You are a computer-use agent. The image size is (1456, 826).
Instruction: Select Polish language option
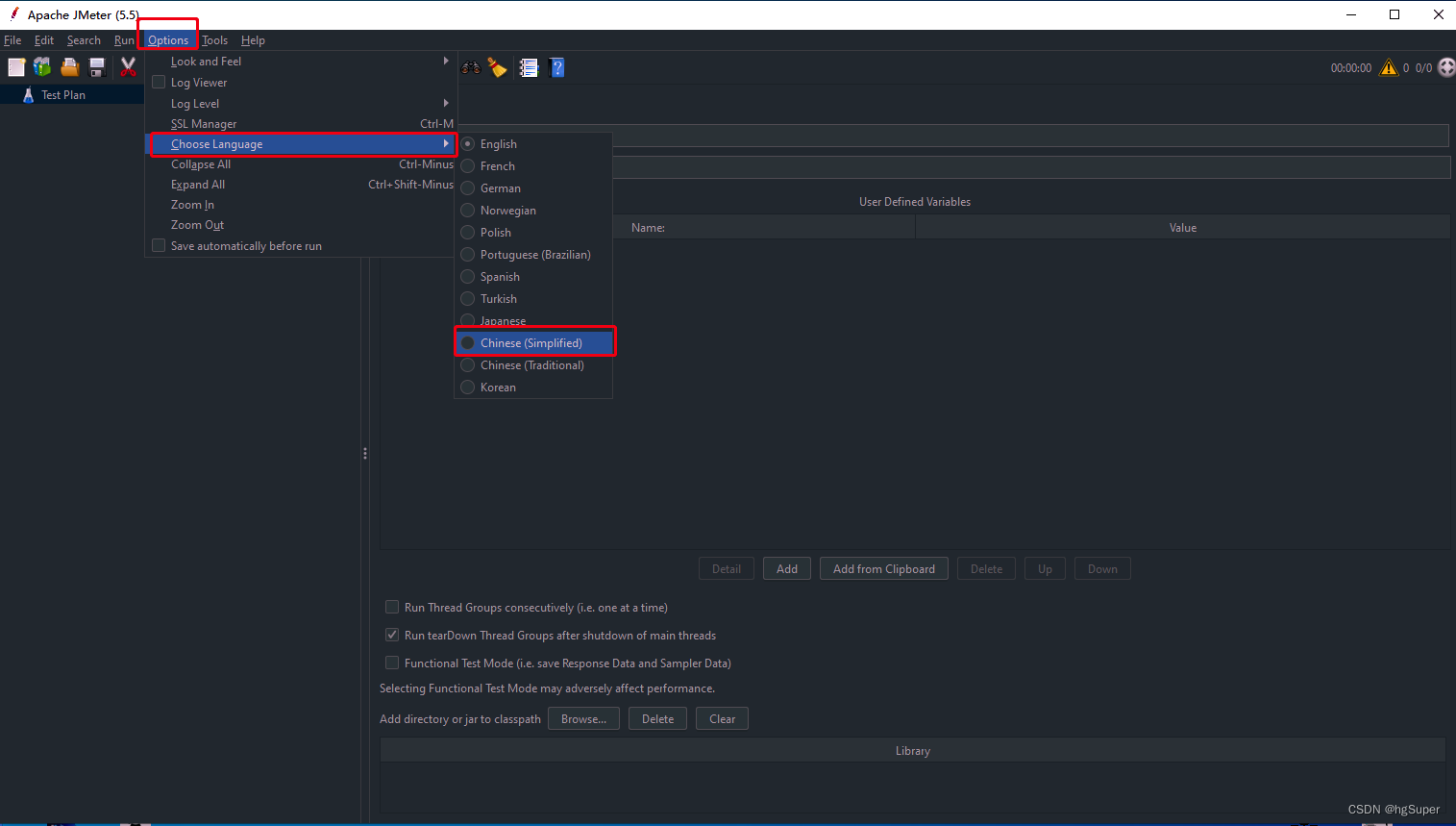(x=533, y=233)
